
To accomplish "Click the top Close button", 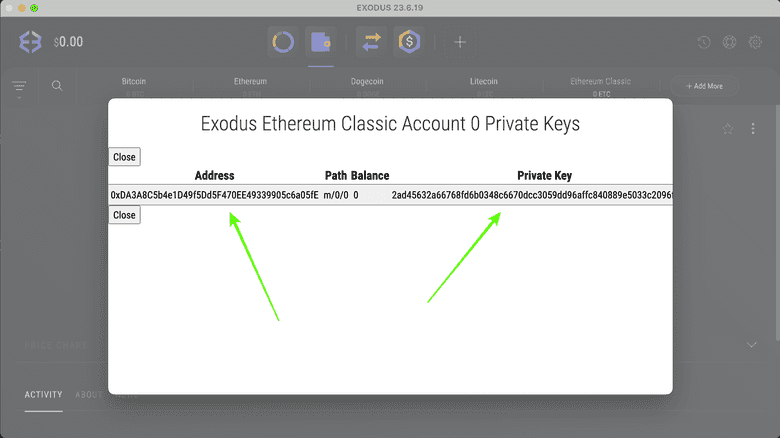I will (124, 157).
